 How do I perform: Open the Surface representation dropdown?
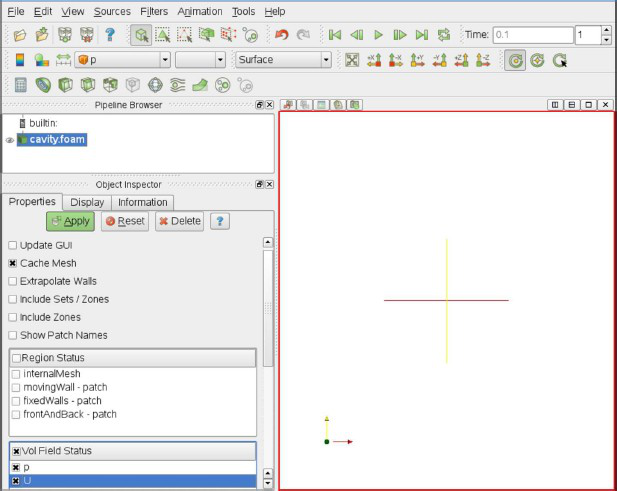[284, 60]
